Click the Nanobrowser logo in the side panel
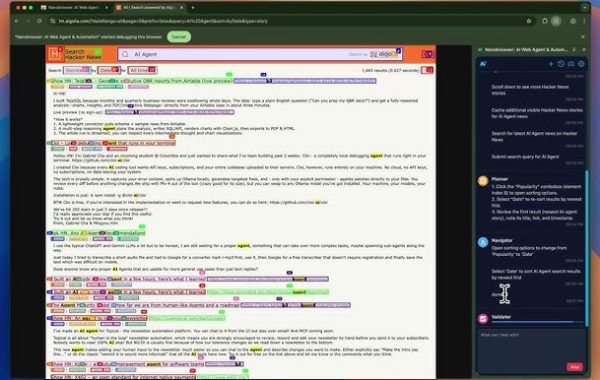This screenshot has width=600, height=380. click(483, 64)
